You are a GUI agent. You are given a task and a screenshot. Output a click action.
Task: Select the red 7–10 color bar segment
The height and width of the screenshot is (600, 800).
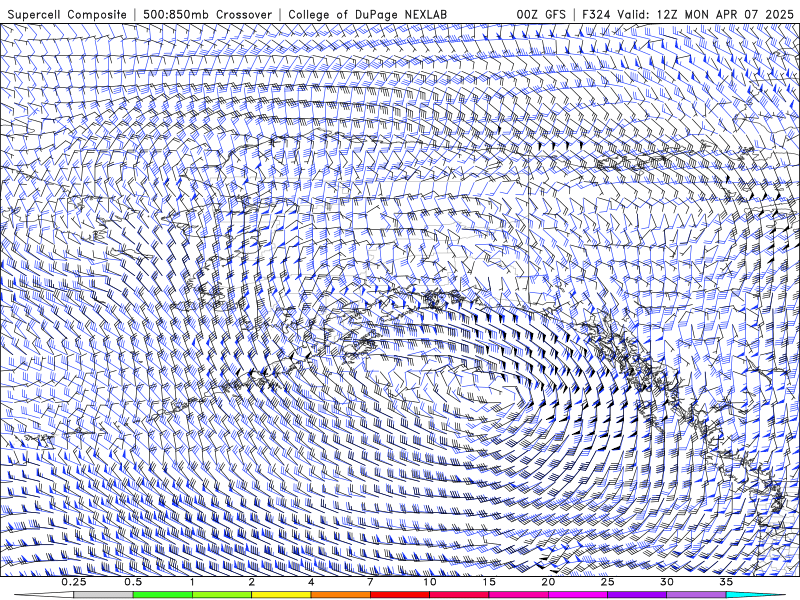tap(400, 595)
